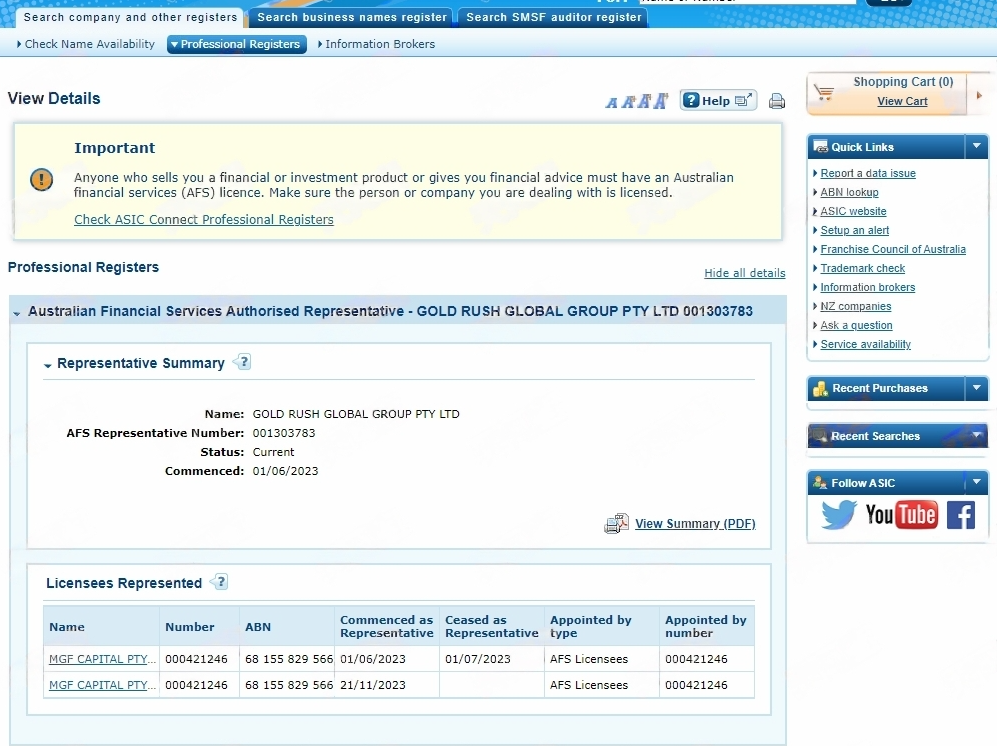
Task: Open ASIC YouTube icon
Action: pos(901,515)
